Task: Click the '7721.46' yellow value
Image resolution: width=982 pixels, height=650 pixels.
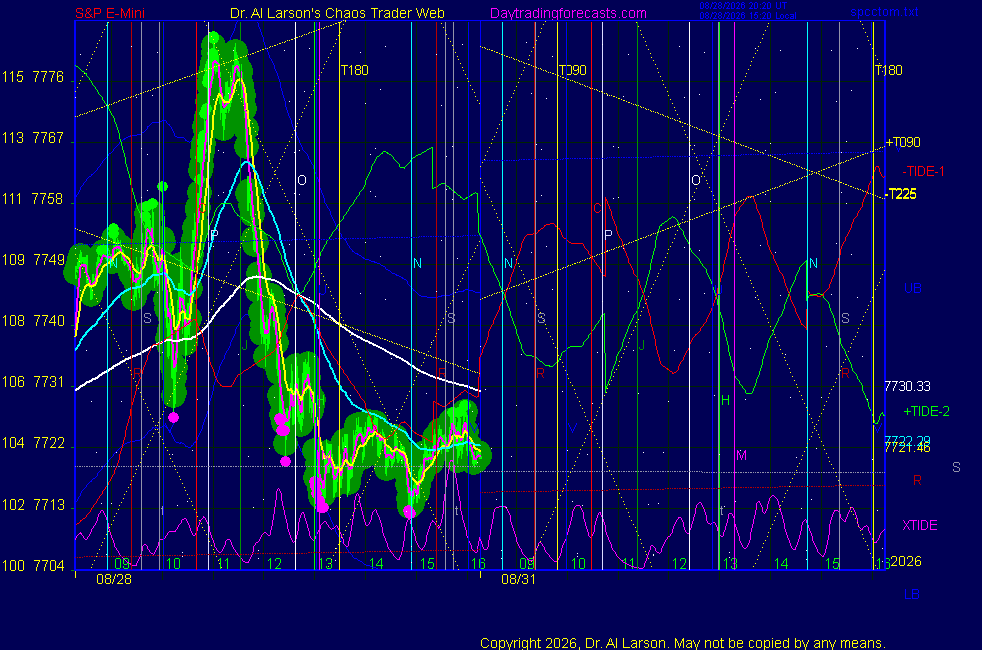Action: [907, 448]
